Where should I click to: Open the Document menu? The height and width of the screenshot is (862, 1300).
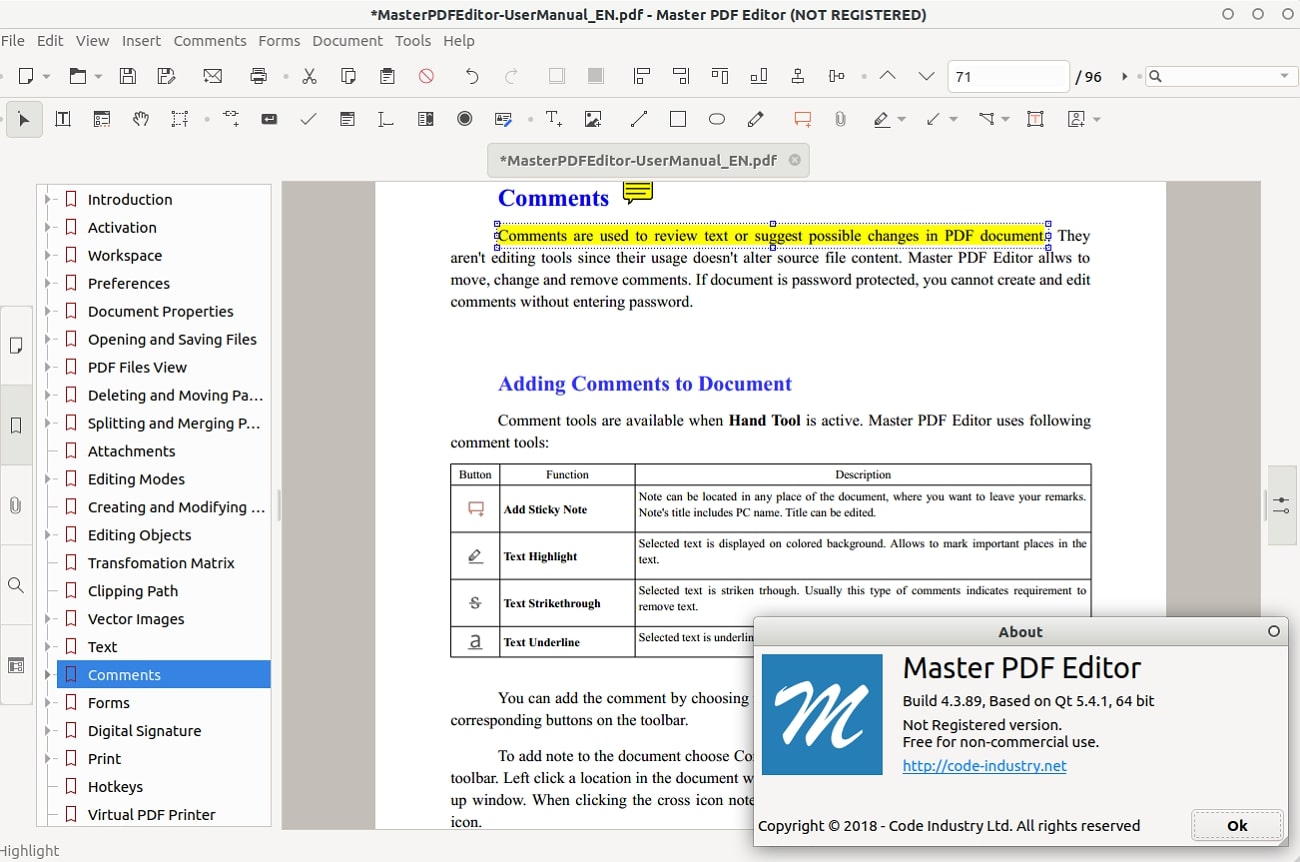347,41
